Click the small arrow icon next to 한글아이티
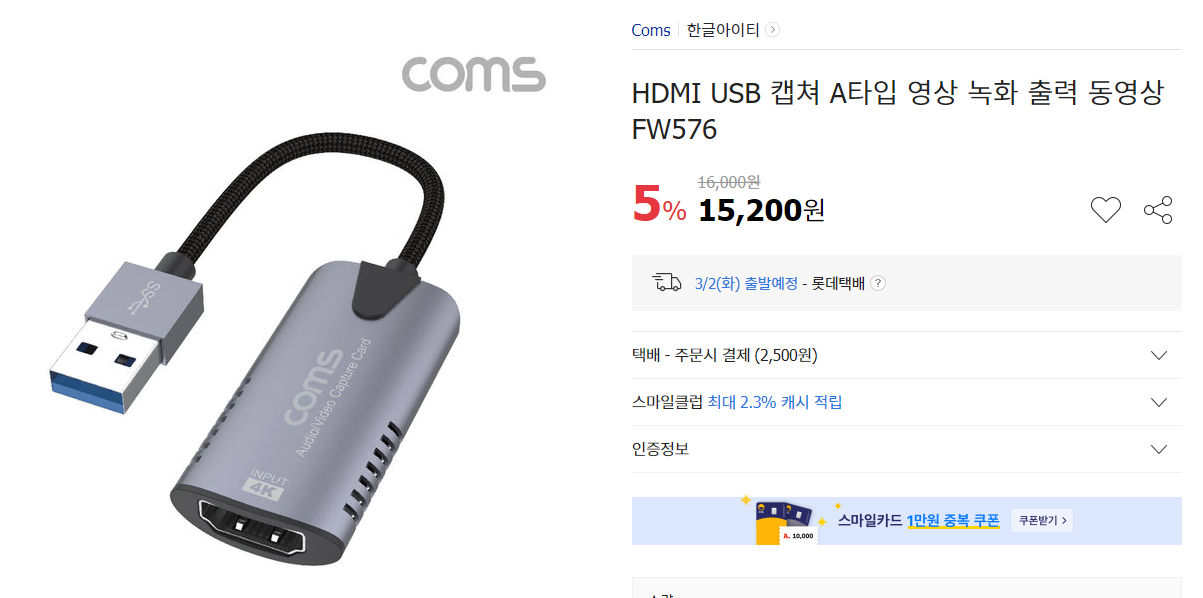1203x598 pixels. tap(772, 30)
